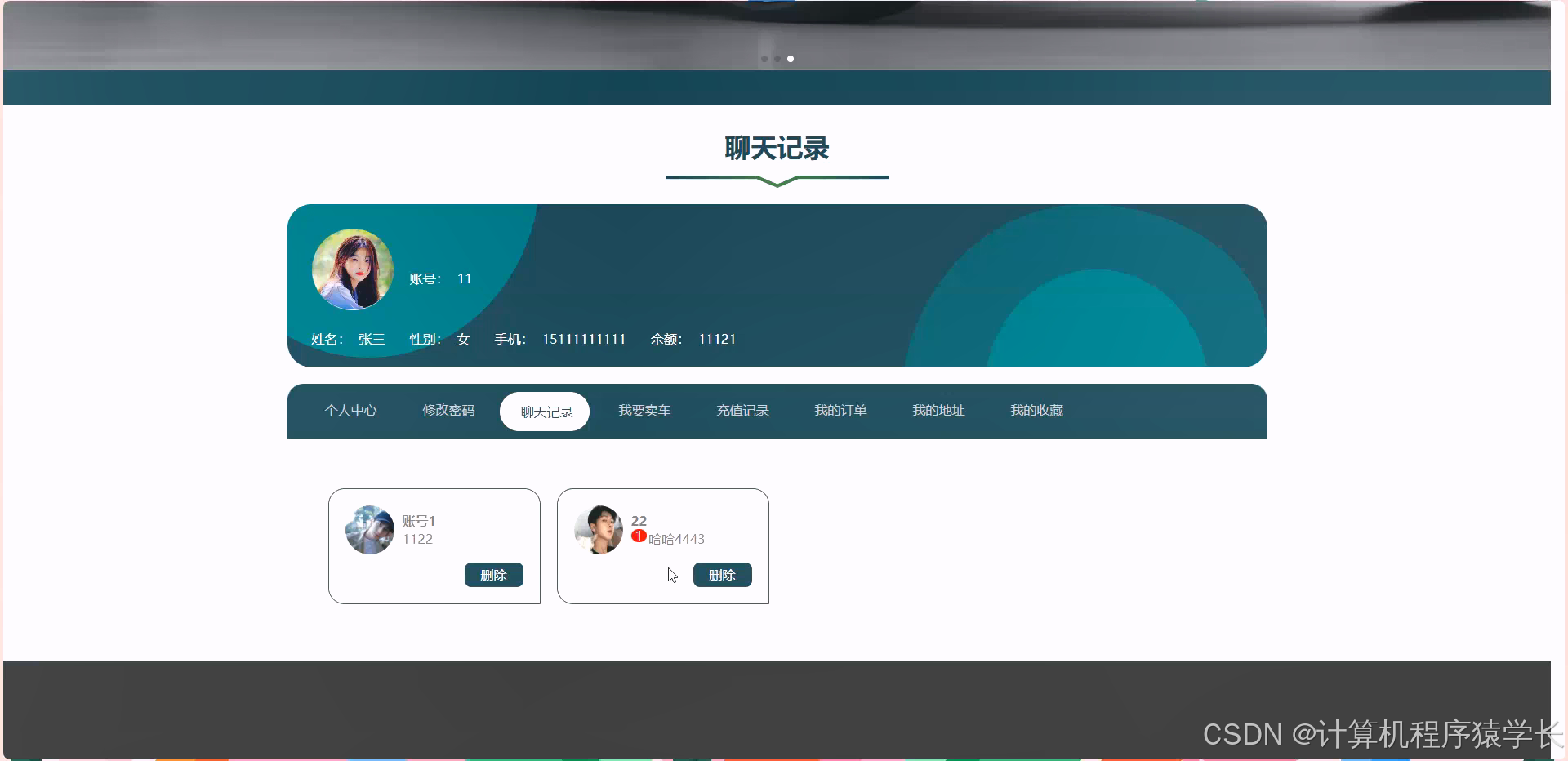This screenshot has height=761, width=1568.
Task: Switch to the 个人中心 tab
Action: [350, 411]
